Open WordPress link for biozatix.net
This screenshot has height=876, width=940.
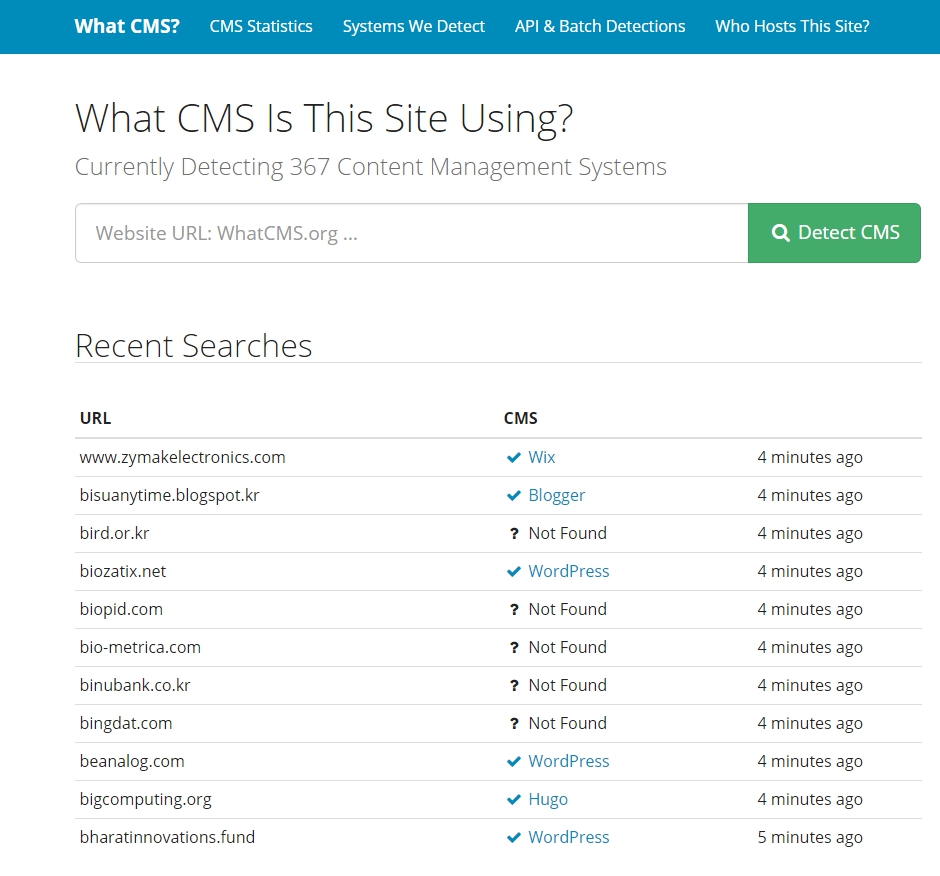568,571
